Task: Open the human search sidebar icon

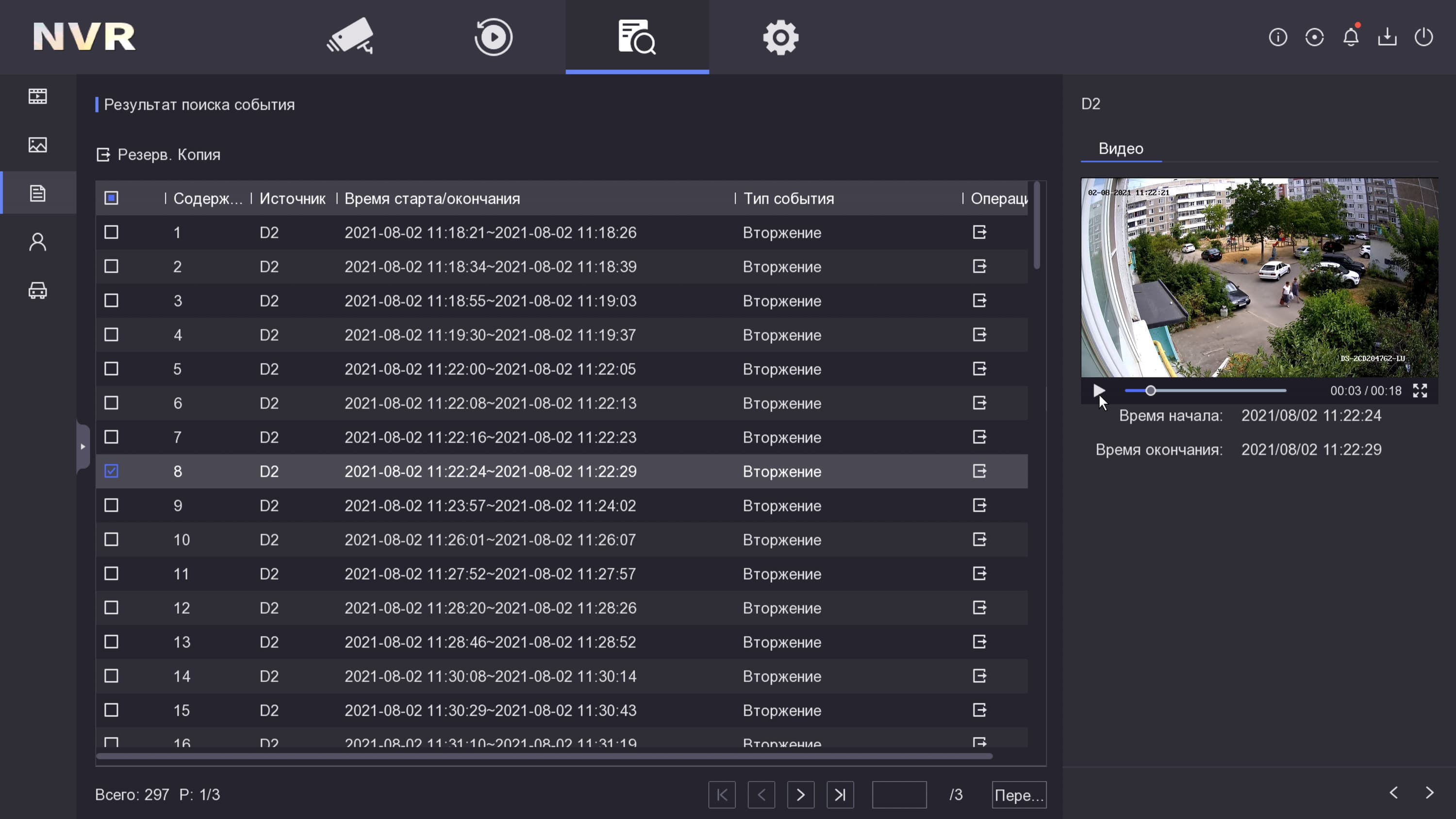Action: tap(37, 242)
